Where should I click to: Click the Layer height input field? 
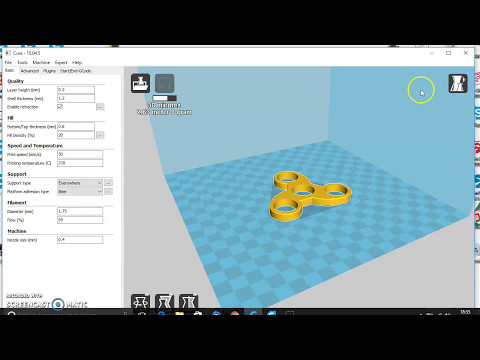click(76, 90)
